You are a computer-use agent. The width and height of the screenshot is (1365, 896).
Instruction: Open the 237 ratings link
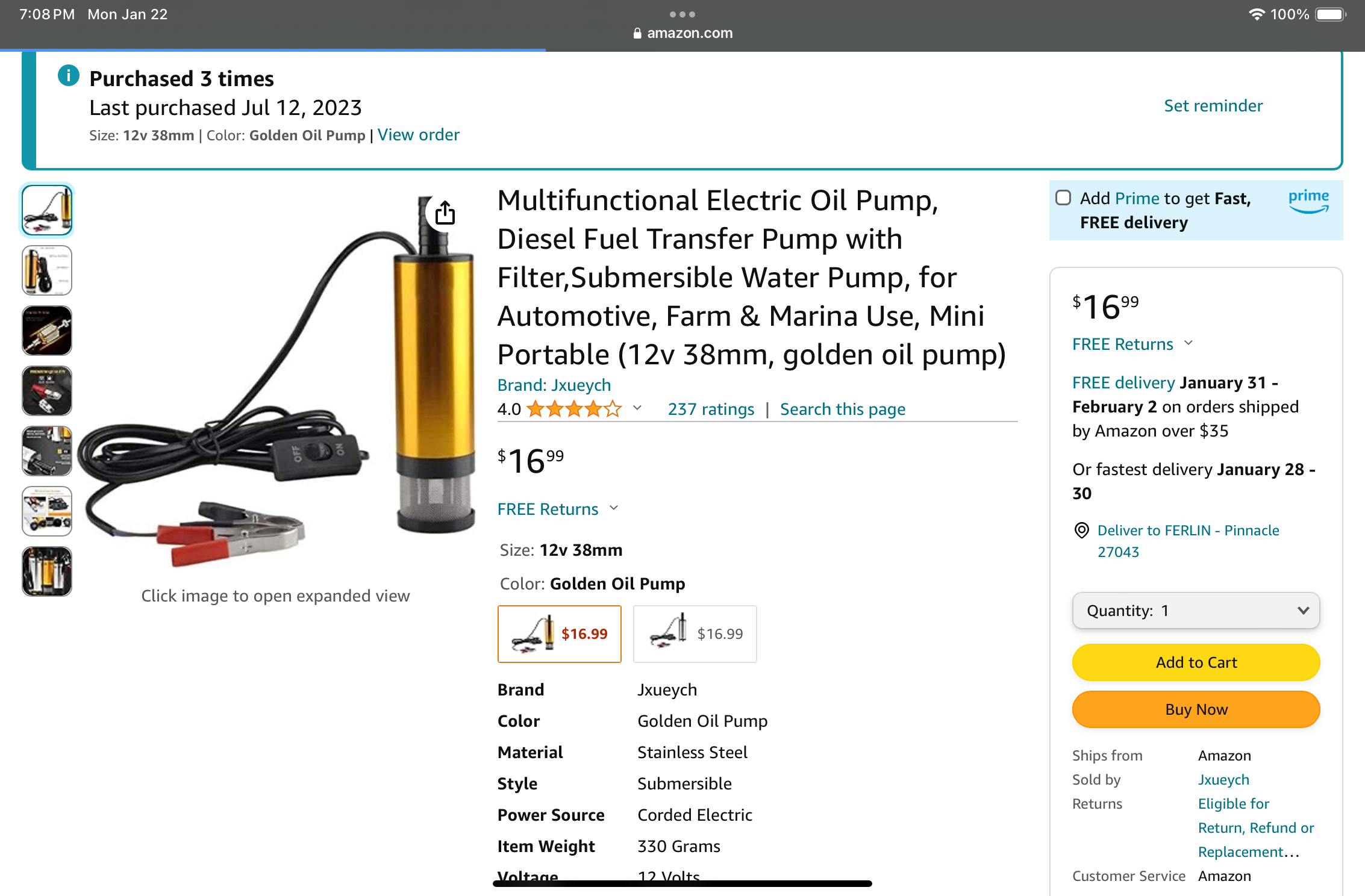point(711,409)
